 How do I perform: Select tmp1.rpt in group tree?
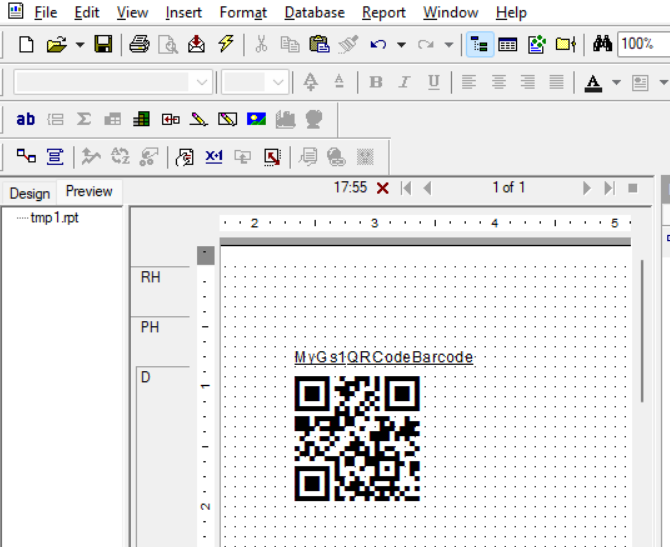coord(54,218)
